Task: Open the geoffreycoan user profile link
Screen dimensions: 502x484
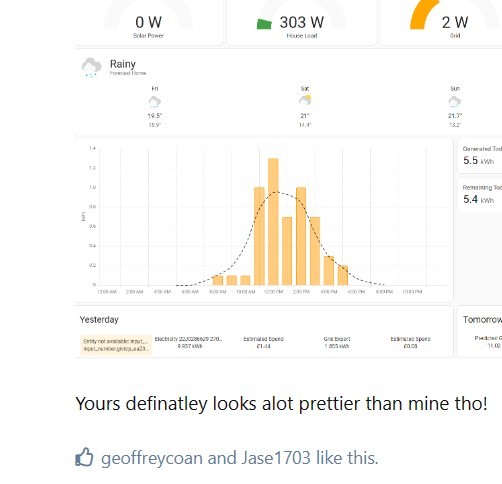Action: click(152, 458)
